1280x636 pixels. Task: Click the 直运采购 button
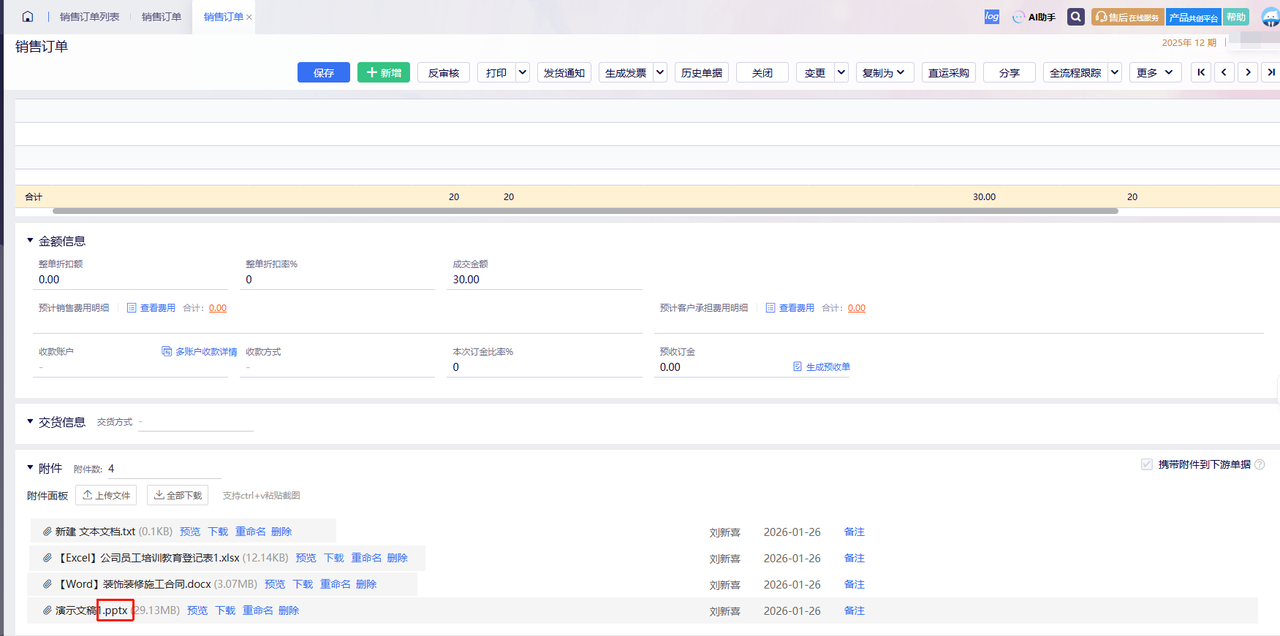[949, 72]
